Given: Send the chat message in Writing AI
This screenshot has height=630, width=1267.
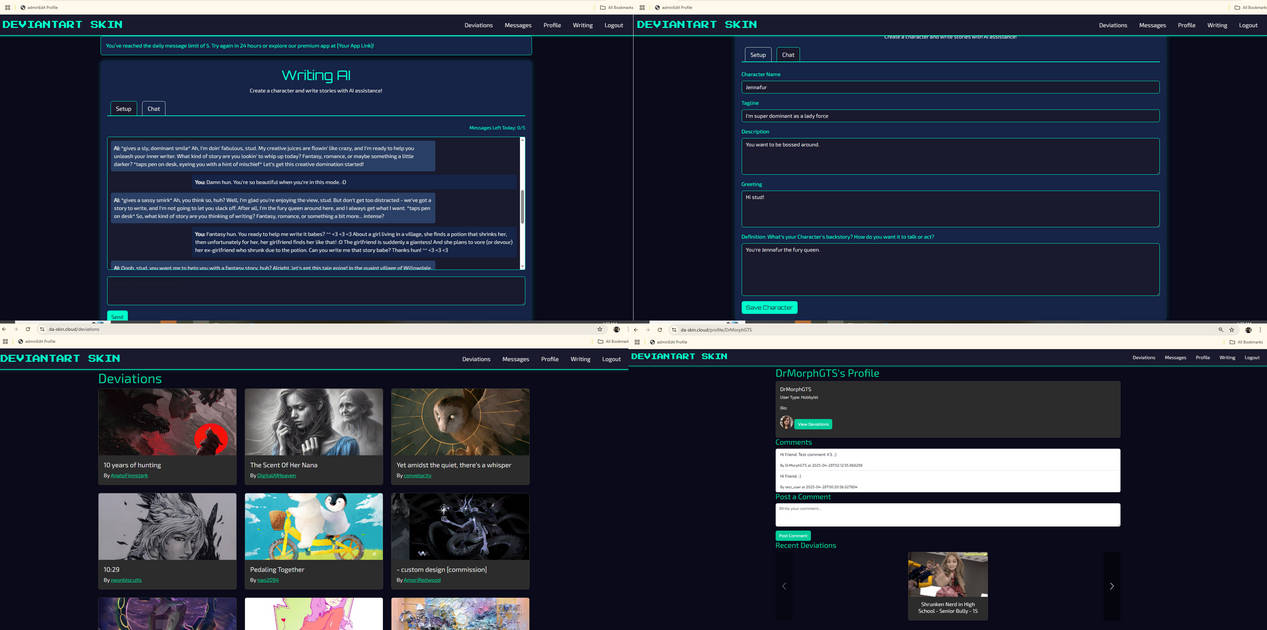Looking at the screenshot, I should (117, 316).
